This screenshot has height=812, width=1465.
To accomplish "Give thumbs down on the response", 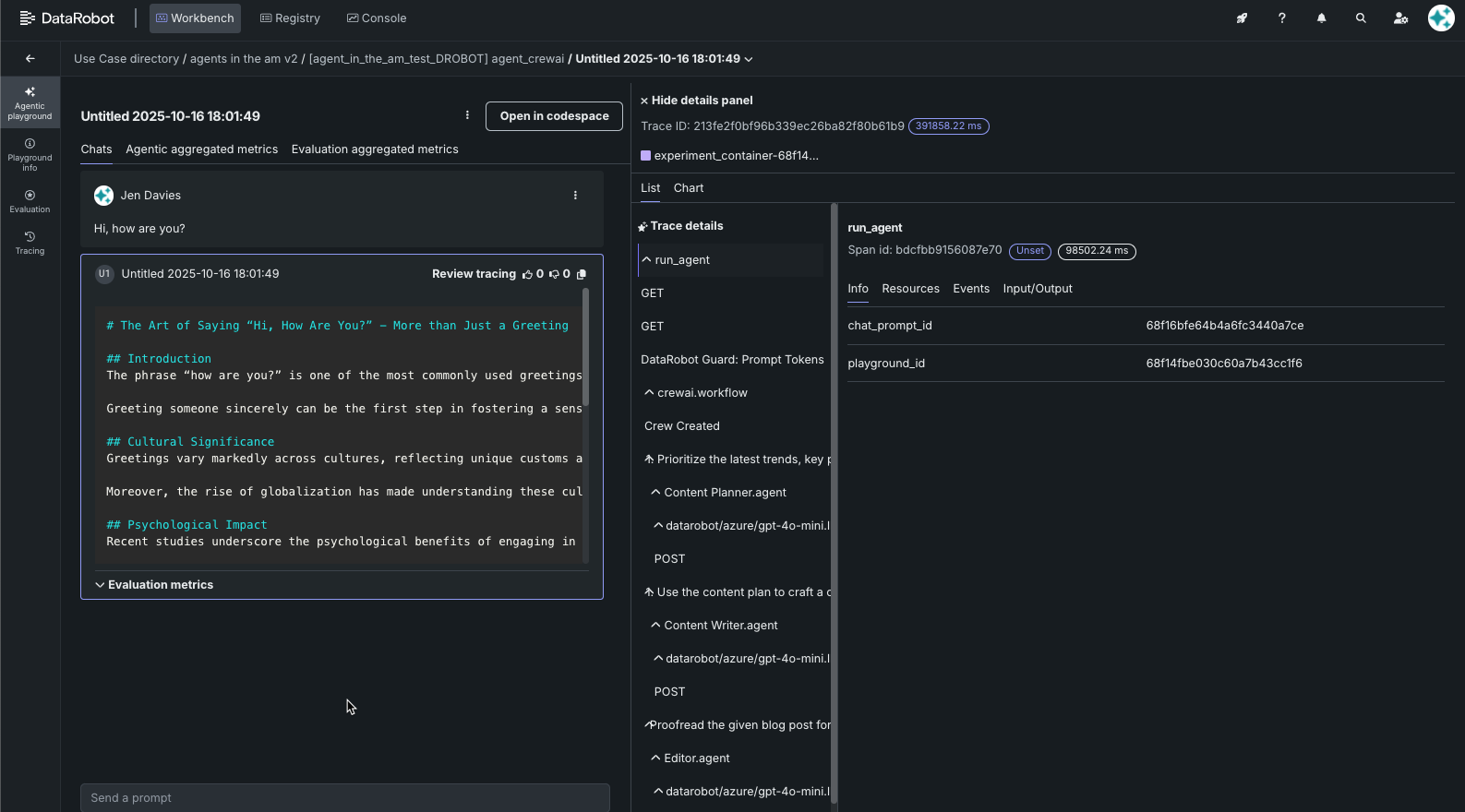I will [x=554, y=274].
